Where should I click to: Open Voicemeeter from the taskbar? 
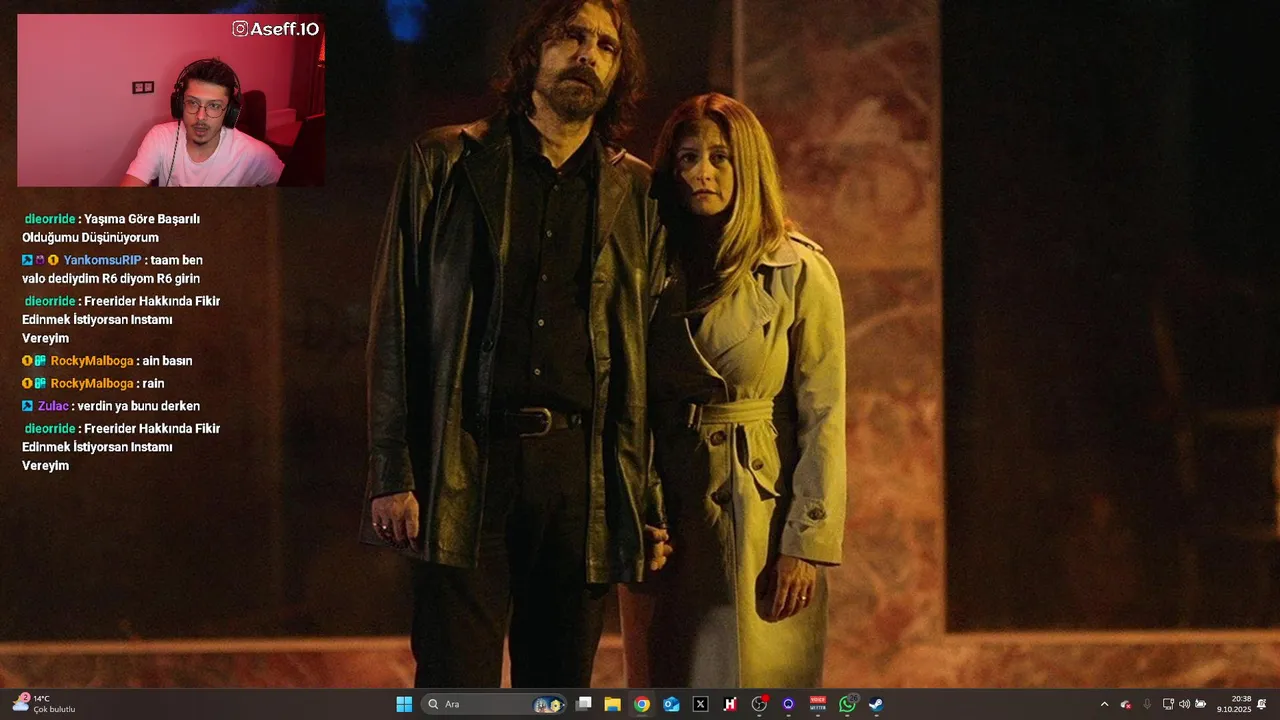pyautogui.click(x=818, y=704)
